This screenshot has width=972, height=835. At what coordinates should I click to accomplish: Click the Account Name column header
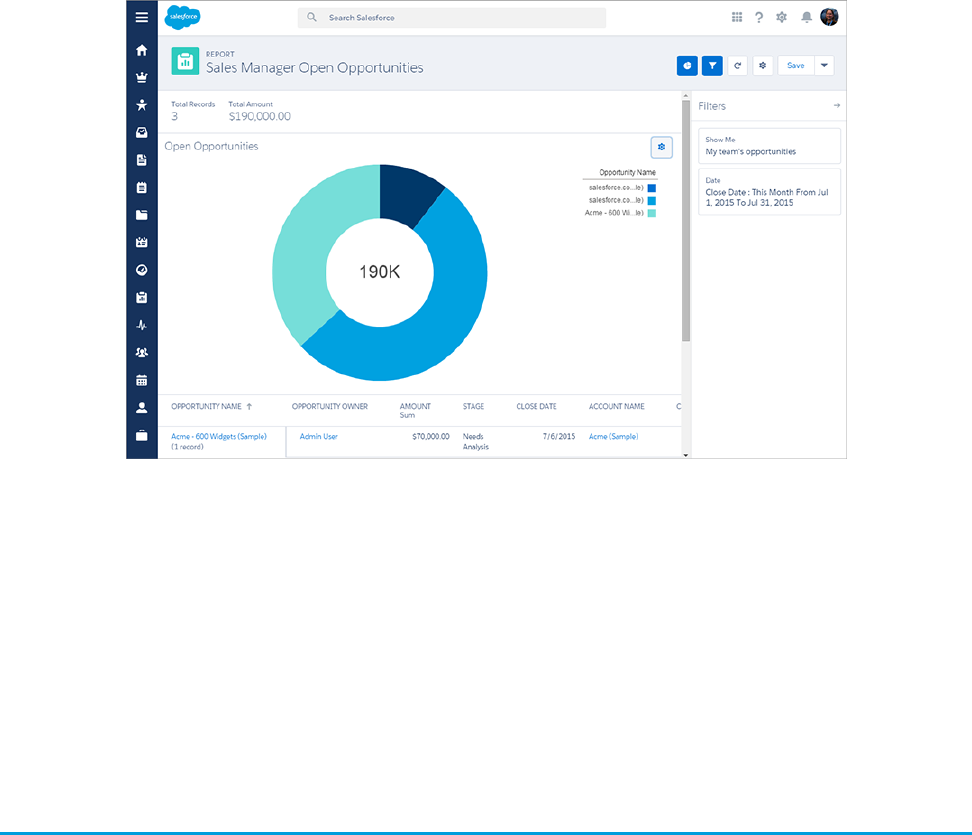616,407
